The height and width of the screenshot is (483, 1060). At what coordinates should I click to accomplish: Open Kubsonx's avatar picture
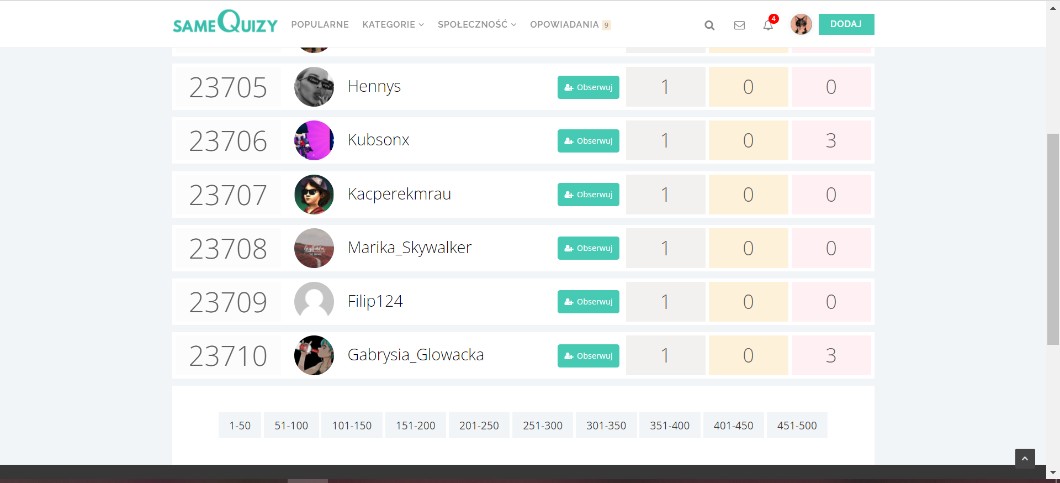click(x=314, y=140)
